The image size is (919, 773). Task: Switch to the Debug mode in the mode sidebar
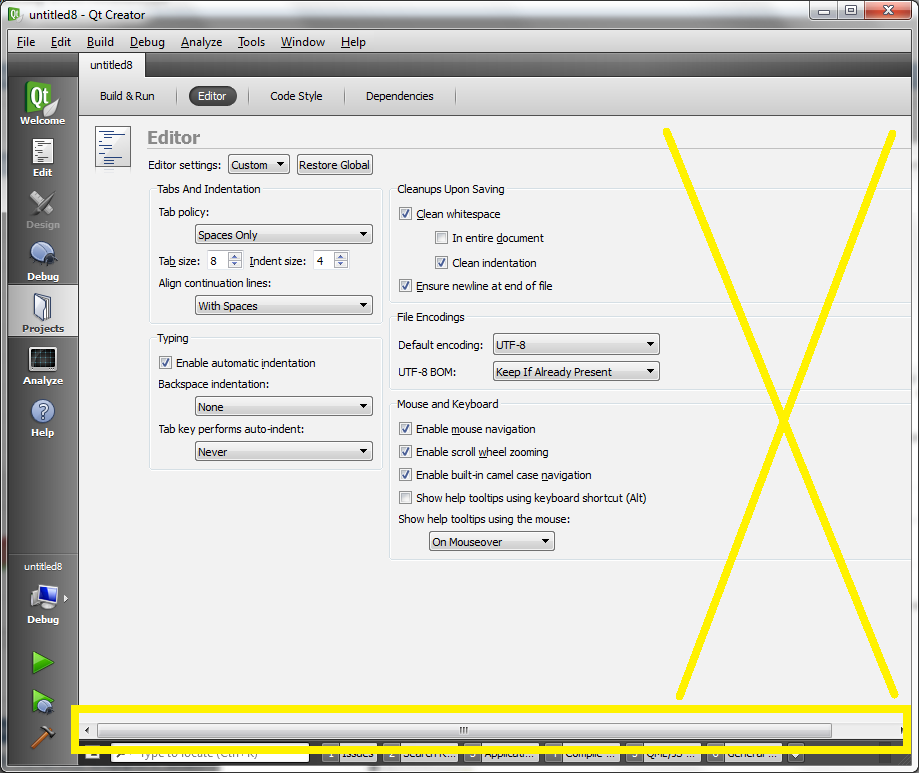[42, 261]
